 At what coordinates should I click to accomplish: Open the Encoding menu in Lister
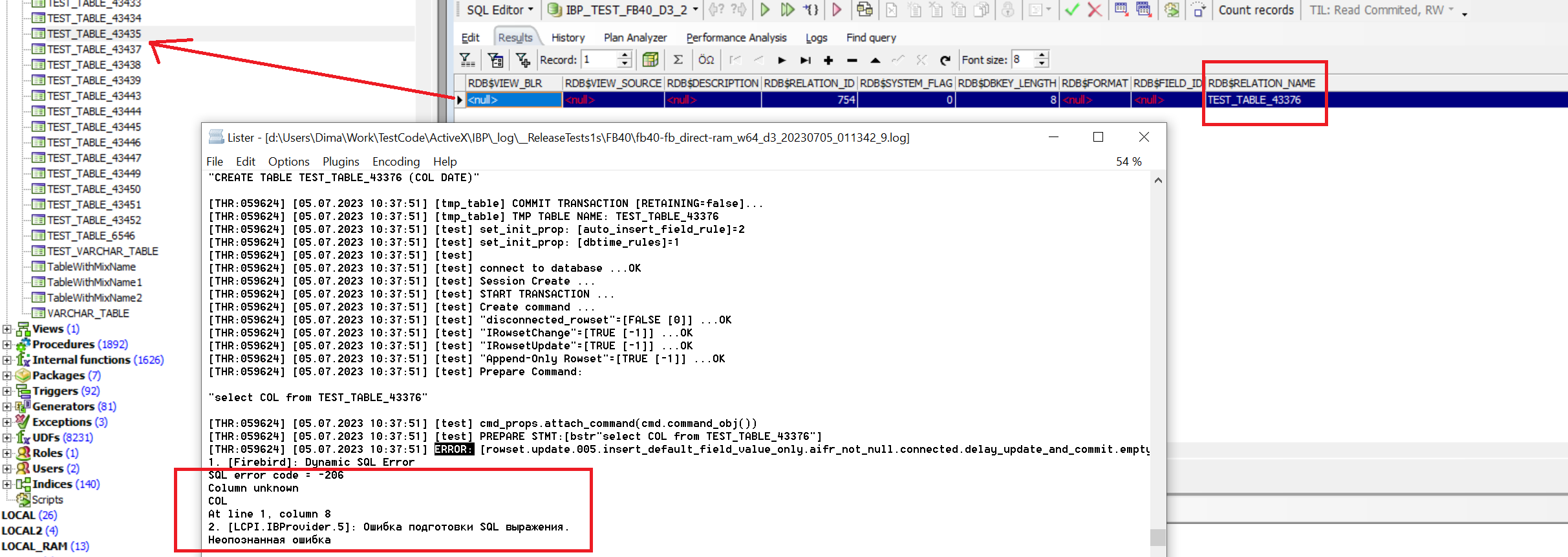click(x=396, y=161)
